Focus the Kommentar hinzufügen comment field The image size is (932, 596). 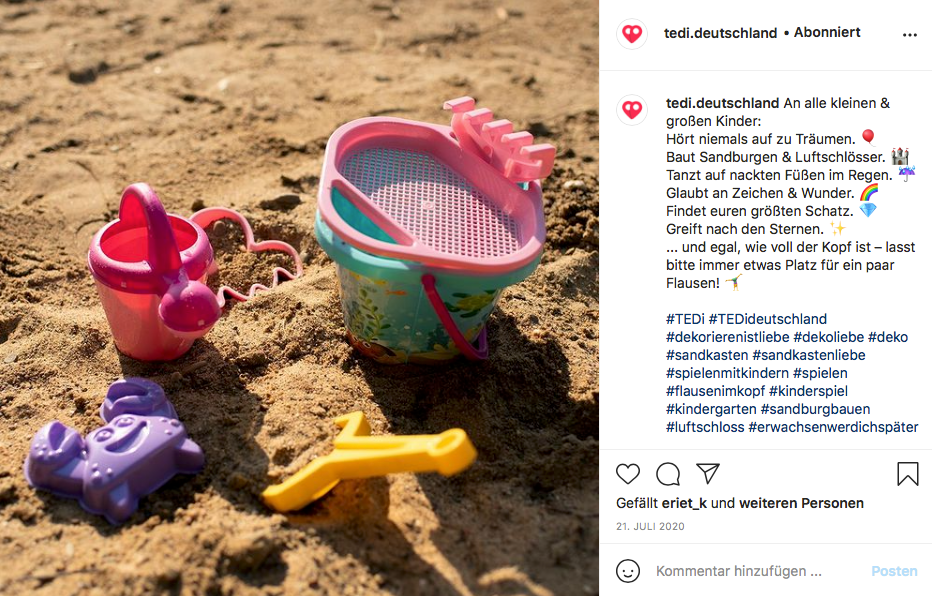[739, 570]
